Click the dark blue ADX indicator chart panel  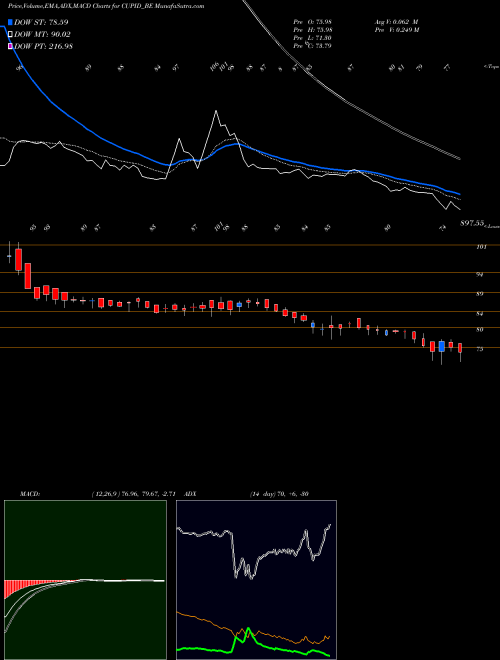tap(256, 580)
